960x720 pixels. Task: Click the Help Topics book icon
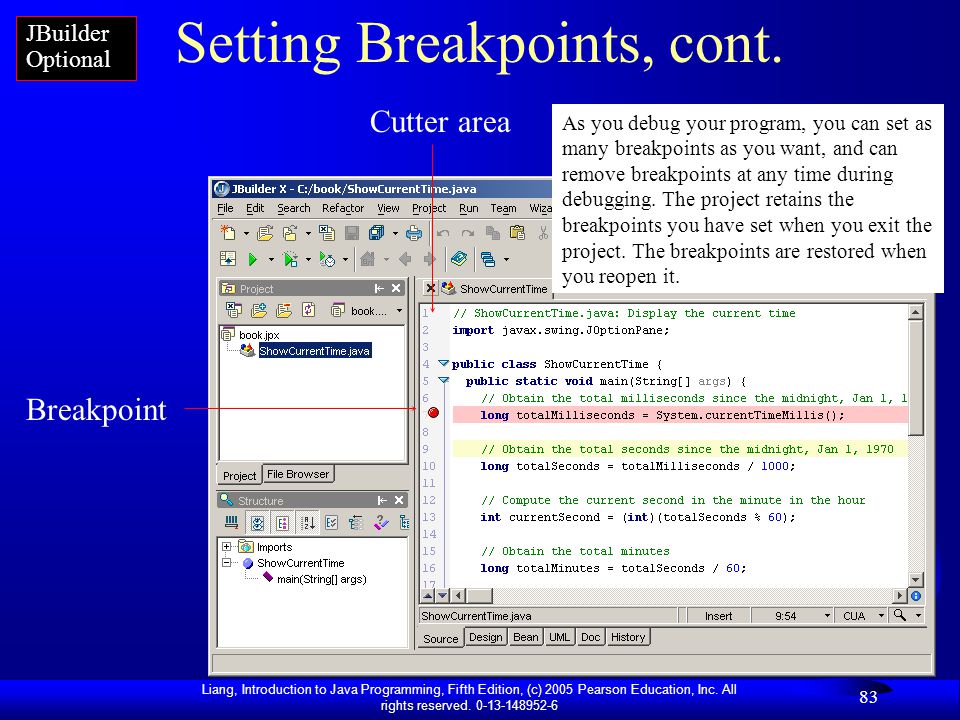[x=459, y=259]
